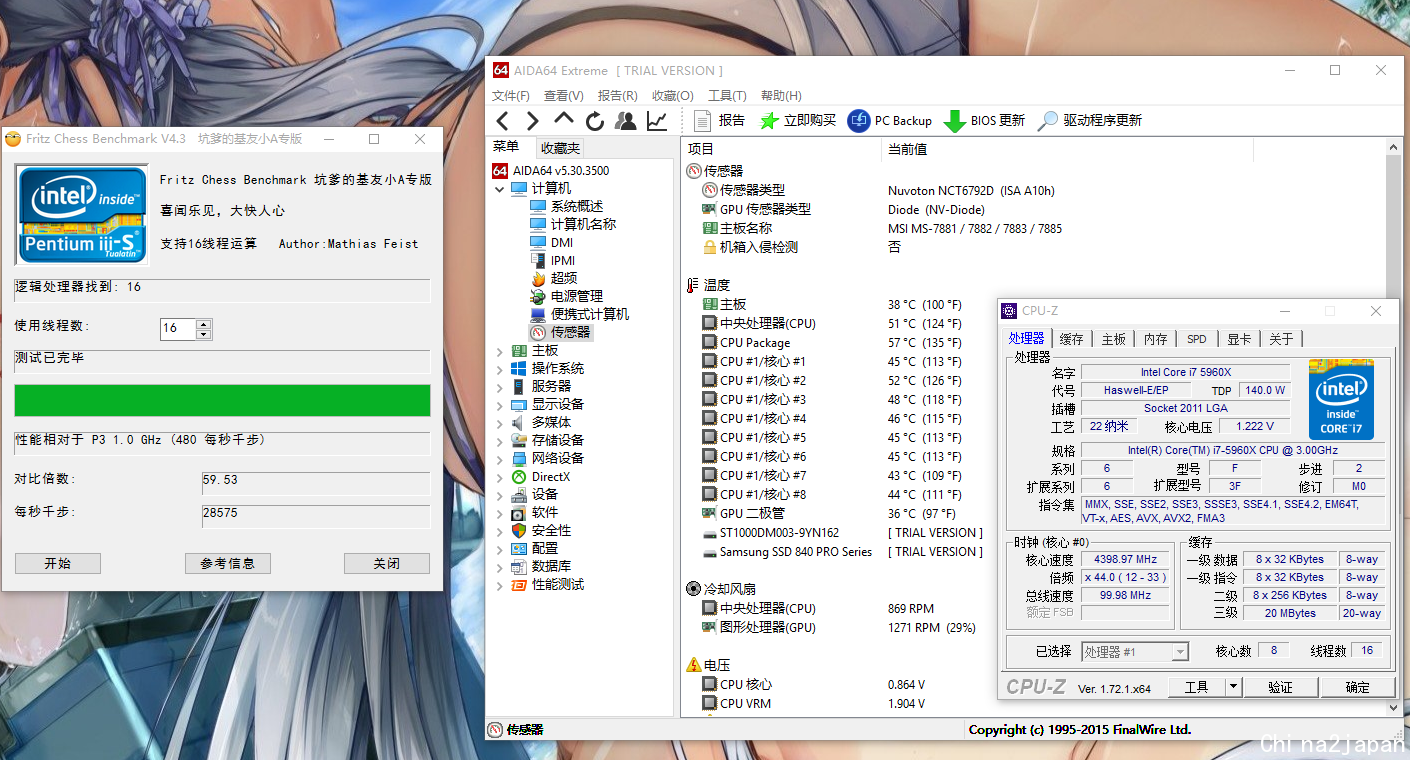
Task: Switch to AIDA64 收藏夹 tab
Action: point(560,148)
